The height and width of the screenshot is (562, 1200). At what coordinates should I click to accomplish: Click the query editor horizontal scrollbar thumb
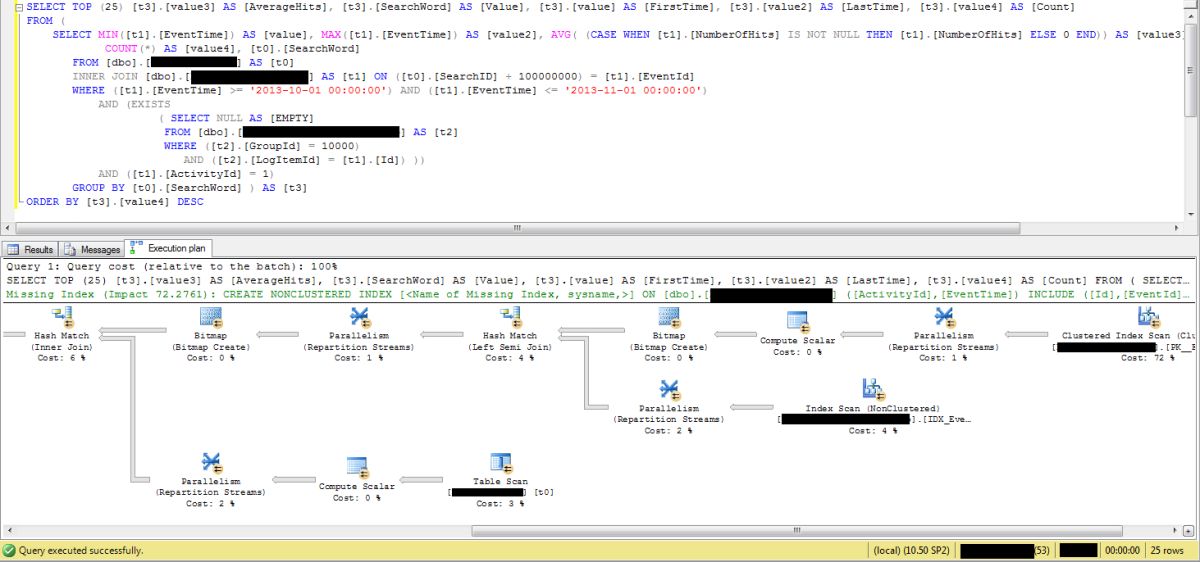click(517, 228)
